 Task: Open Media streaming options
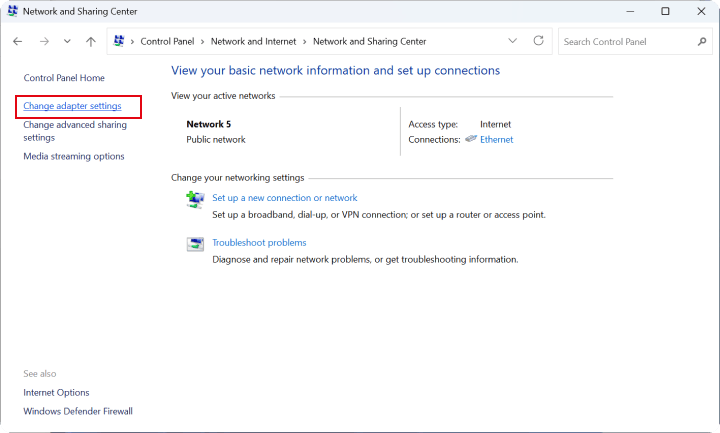(74, 157)
